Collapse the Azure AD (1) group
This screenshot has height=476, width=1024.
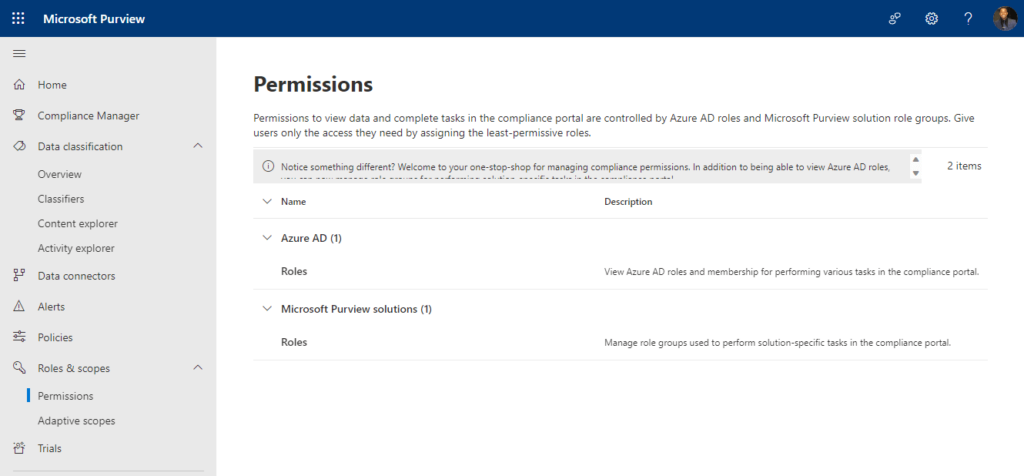[266, 238]
